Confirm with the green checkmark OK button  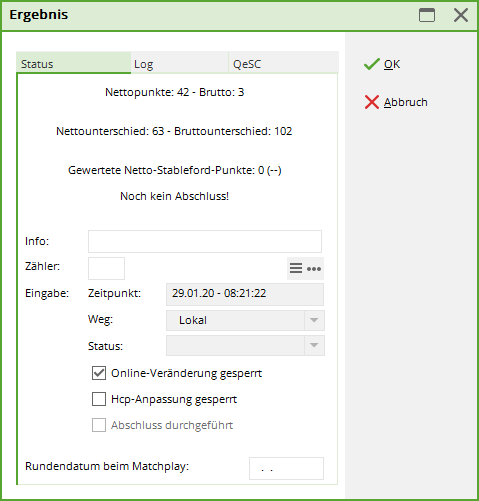tap(382, 64)
